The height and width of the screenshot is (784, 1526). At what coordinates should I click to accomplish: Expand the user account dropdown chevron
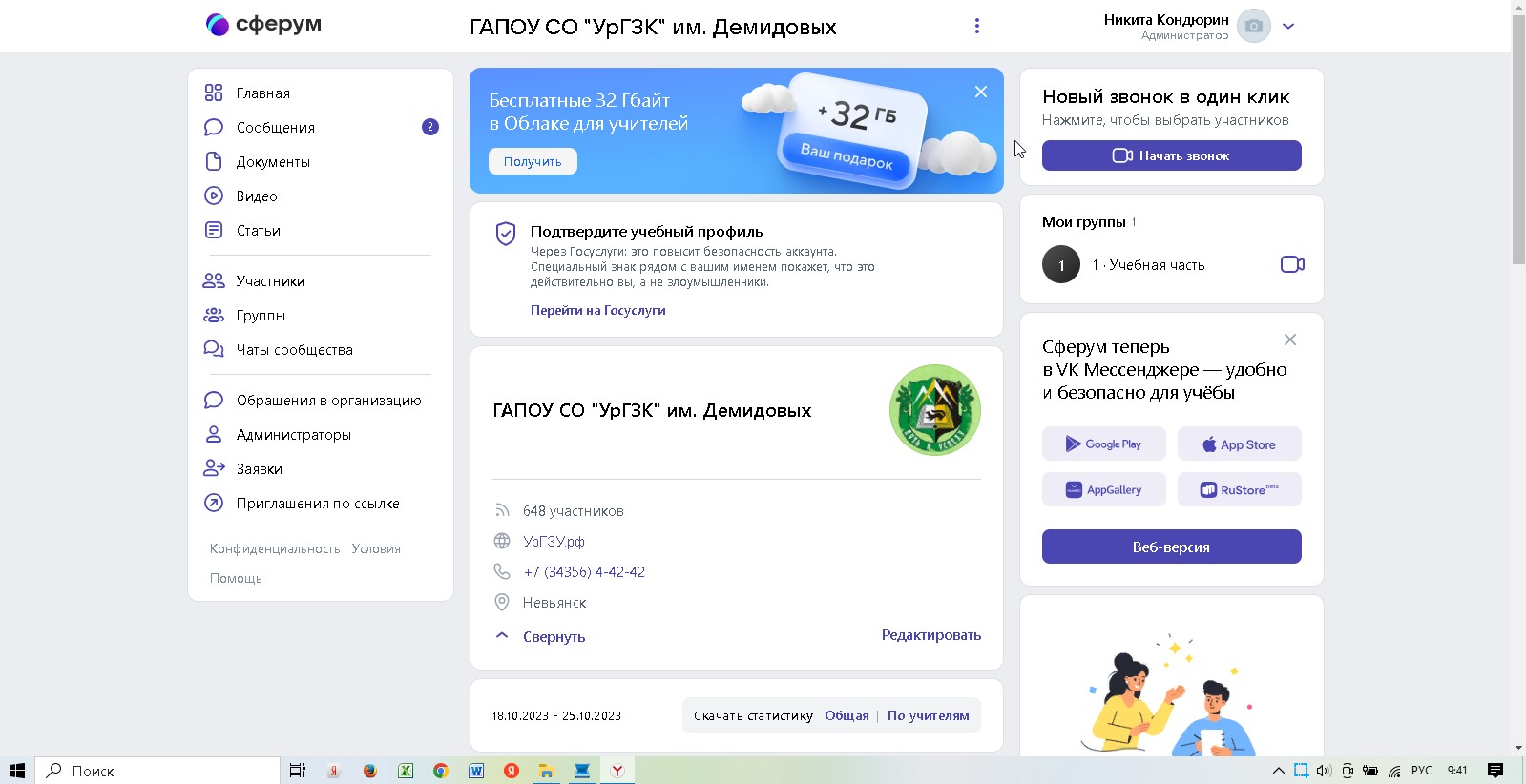point(1288,27)
